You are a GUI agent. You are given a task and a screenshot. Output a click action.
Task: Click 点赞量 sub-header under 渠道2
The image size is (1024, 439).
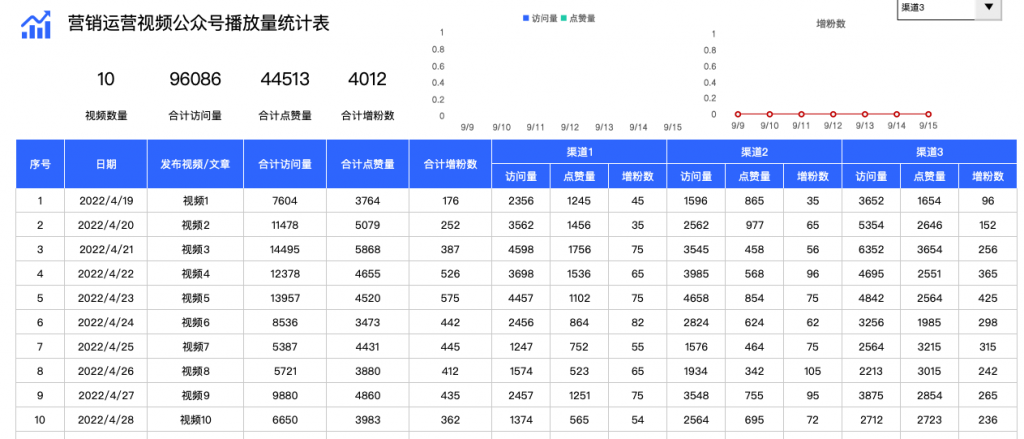pyautogui.click(x=754, y=176)
